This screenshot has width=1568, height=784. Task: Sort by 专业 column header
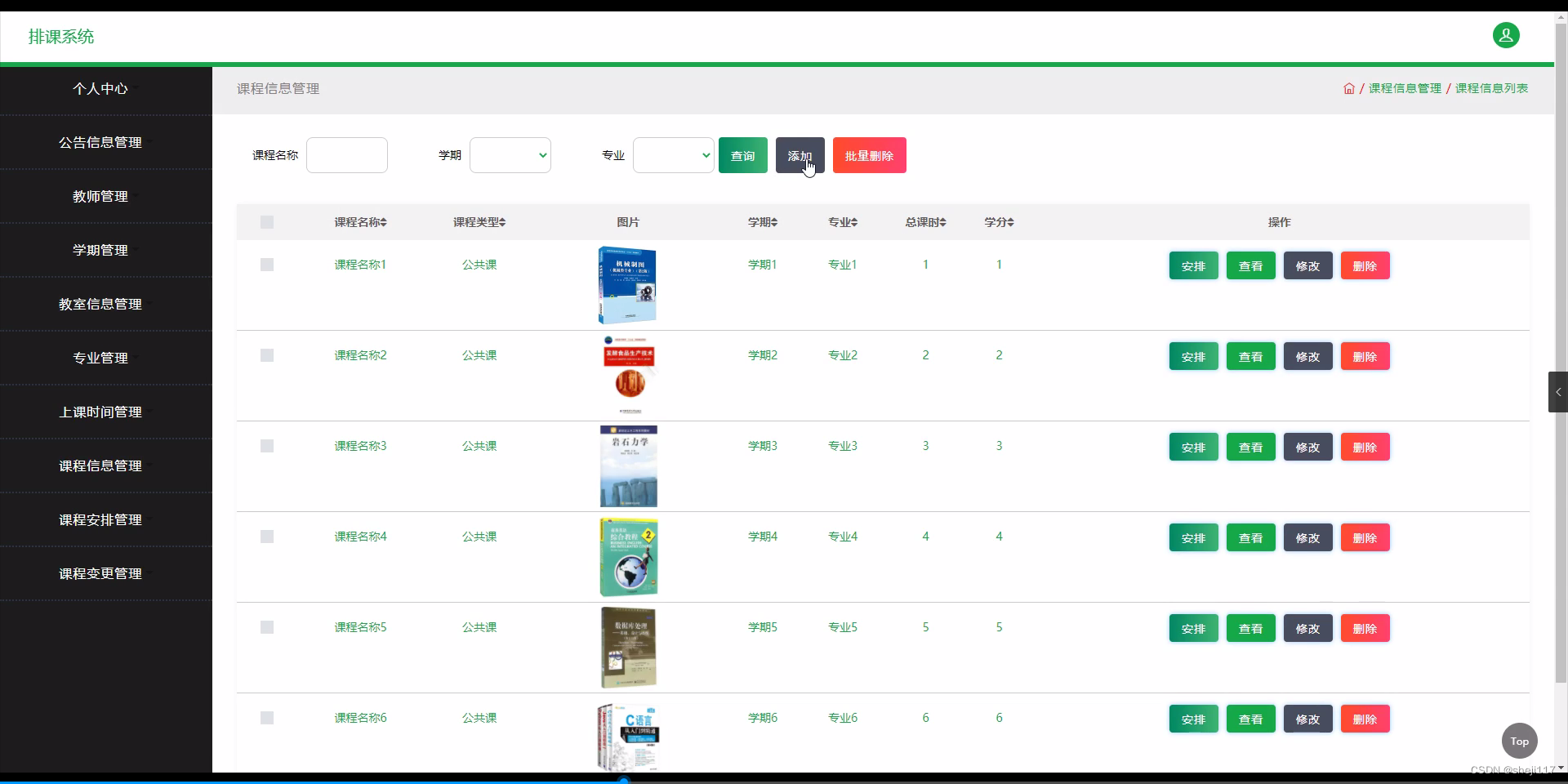coord(843,222)
